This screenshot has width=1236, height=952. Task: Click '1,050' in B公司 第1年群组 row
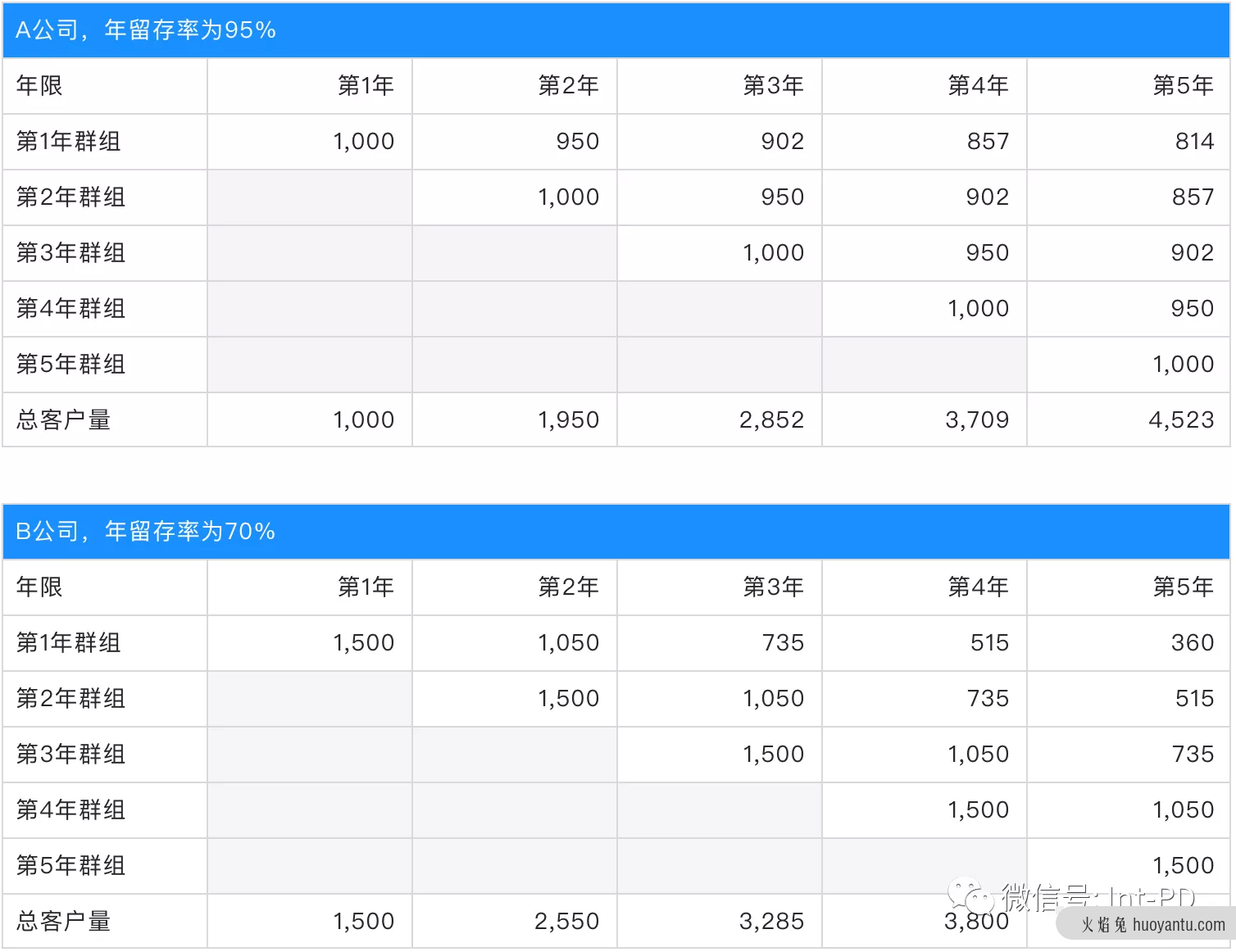click(568, 643)
